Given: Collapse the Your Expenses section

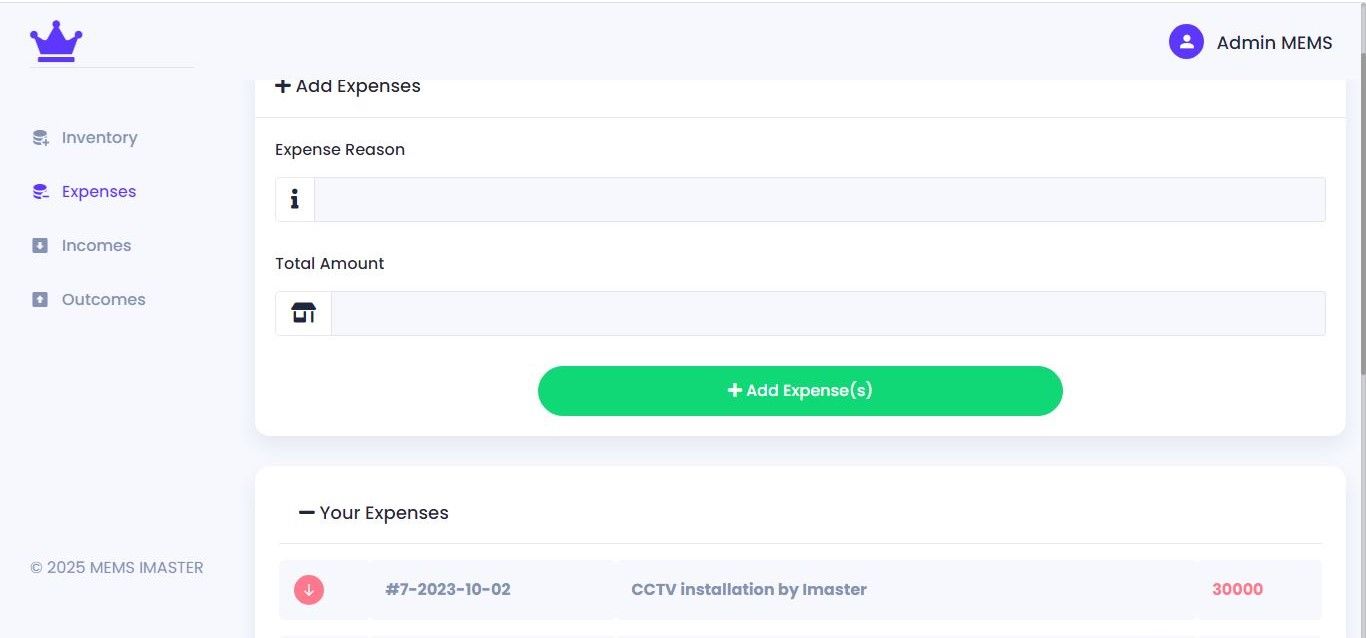Looking at the screenshot, I should [307, 513].
